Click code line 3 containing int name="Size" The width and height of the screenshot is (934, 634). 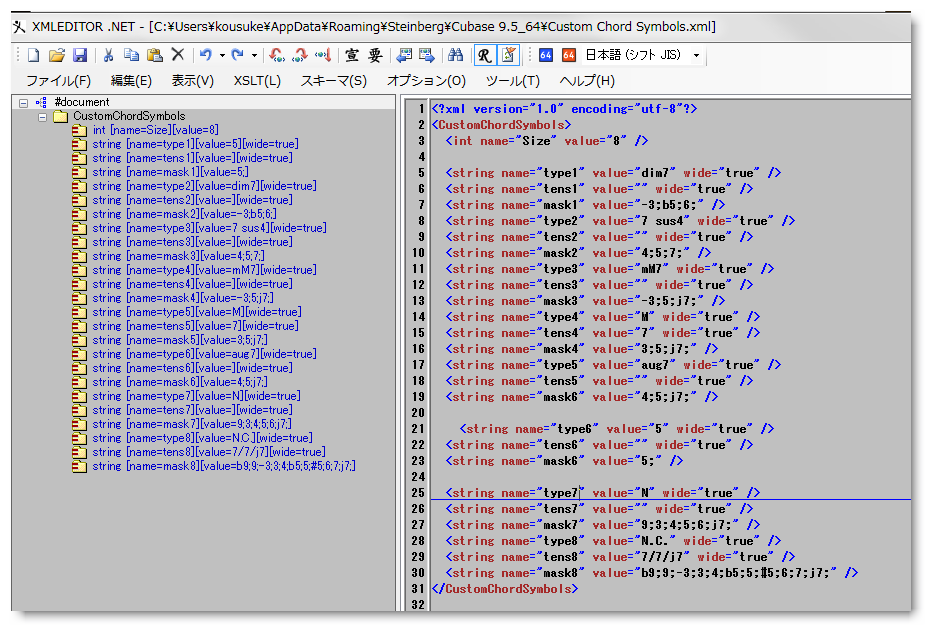tap(547, 141)
